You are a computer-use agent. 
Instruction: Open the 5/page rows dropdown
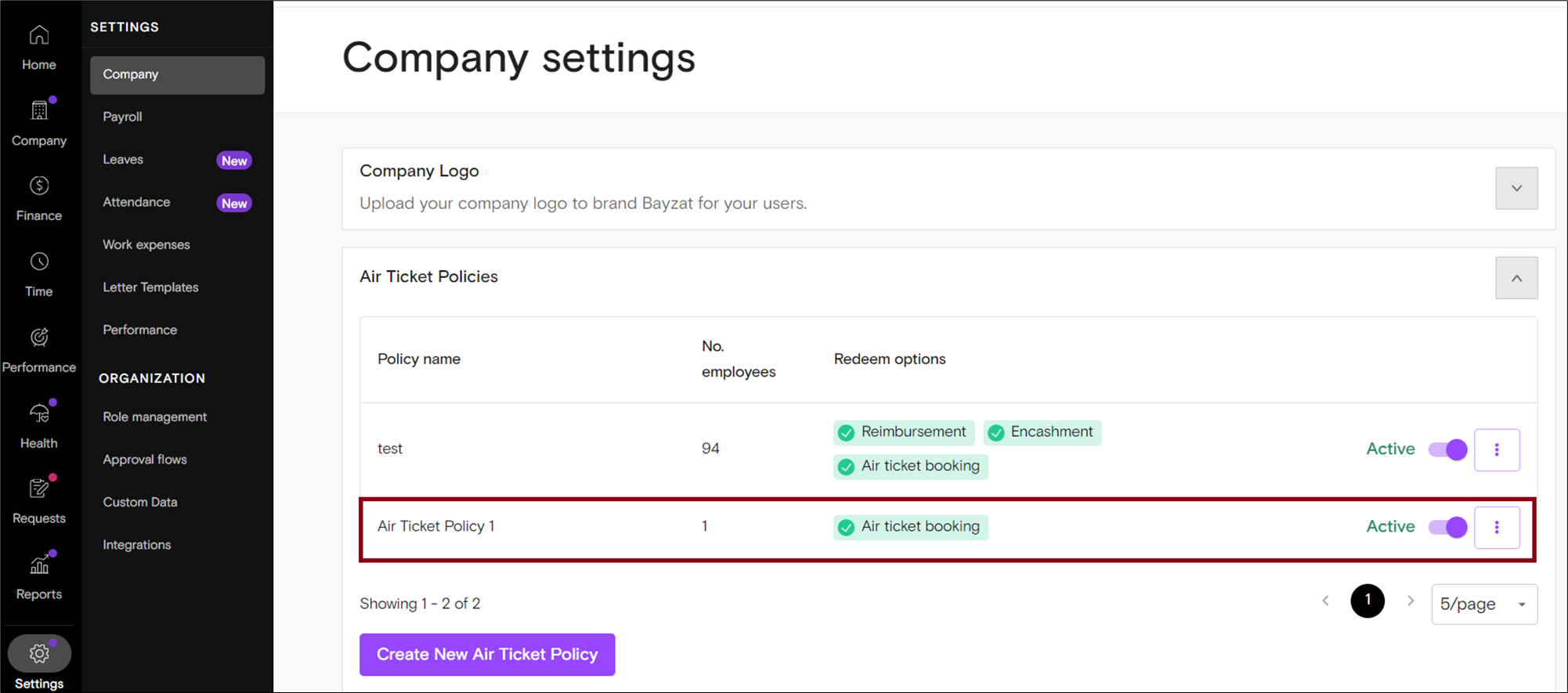[x=1483, y=604]
